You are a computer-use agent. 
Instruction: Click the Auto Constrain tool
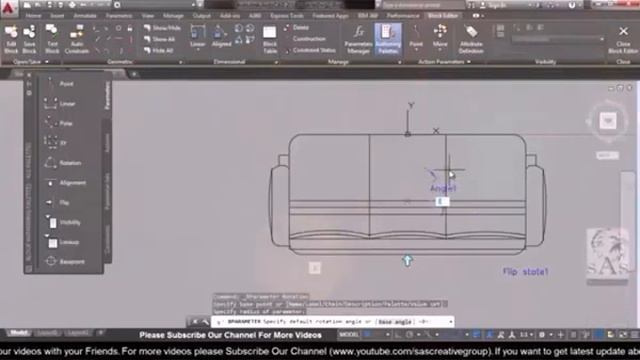(x=77, y=39)
